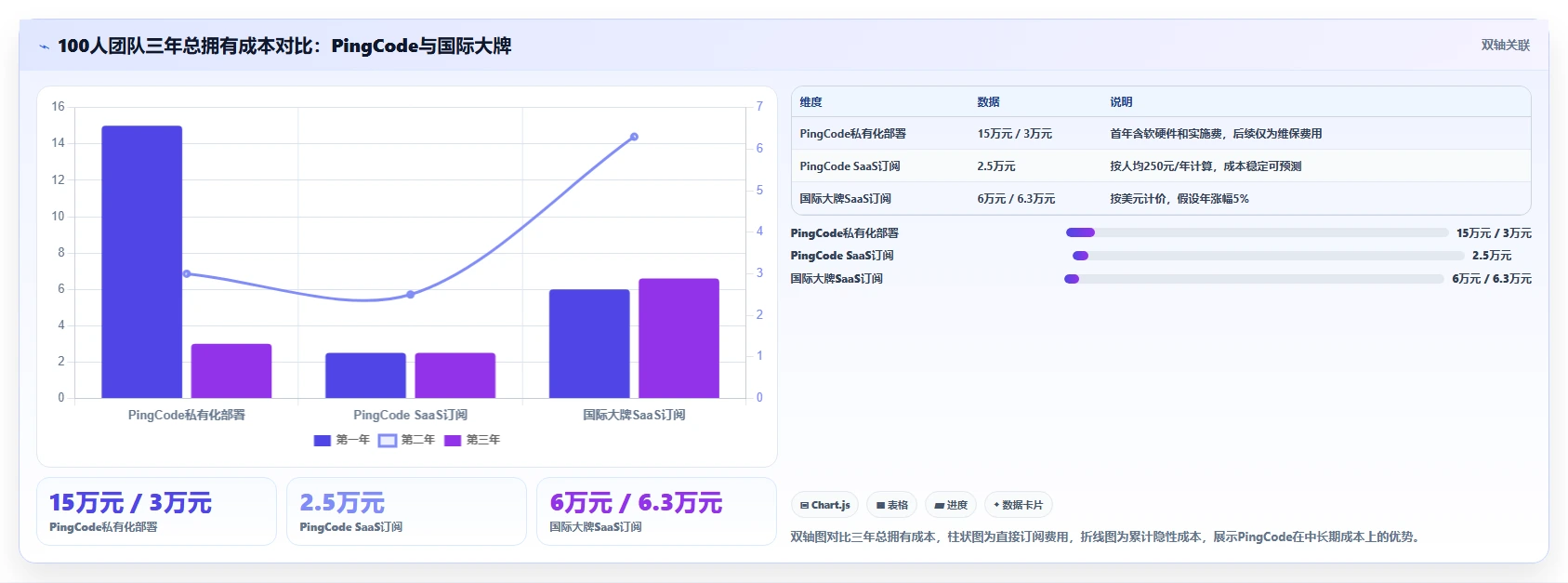Click the 15万元 / 3万元 data card
This screenshot has height=583, width=1568.
tap(156, 511)
